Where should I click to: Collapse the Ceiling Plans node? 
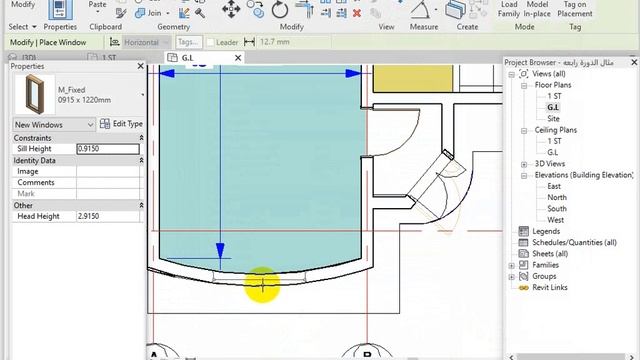(524, 131)
